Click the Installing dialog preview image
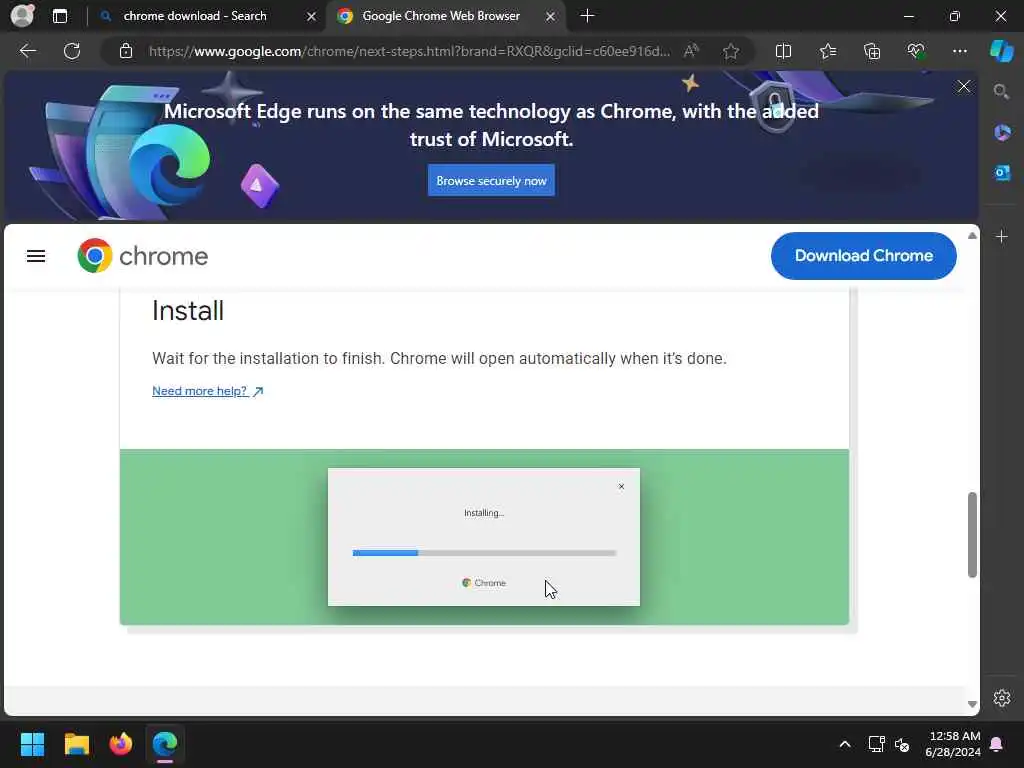 484,537
